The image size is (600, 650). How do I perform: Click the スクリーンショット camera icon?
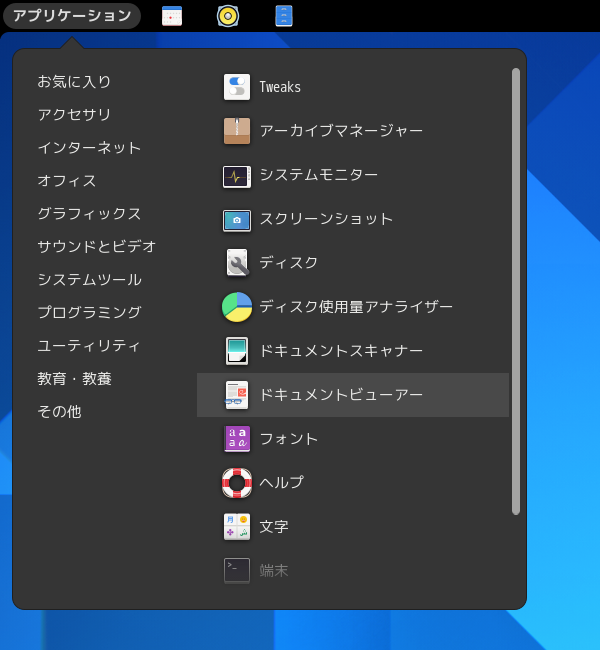click(x=237, y=221)
